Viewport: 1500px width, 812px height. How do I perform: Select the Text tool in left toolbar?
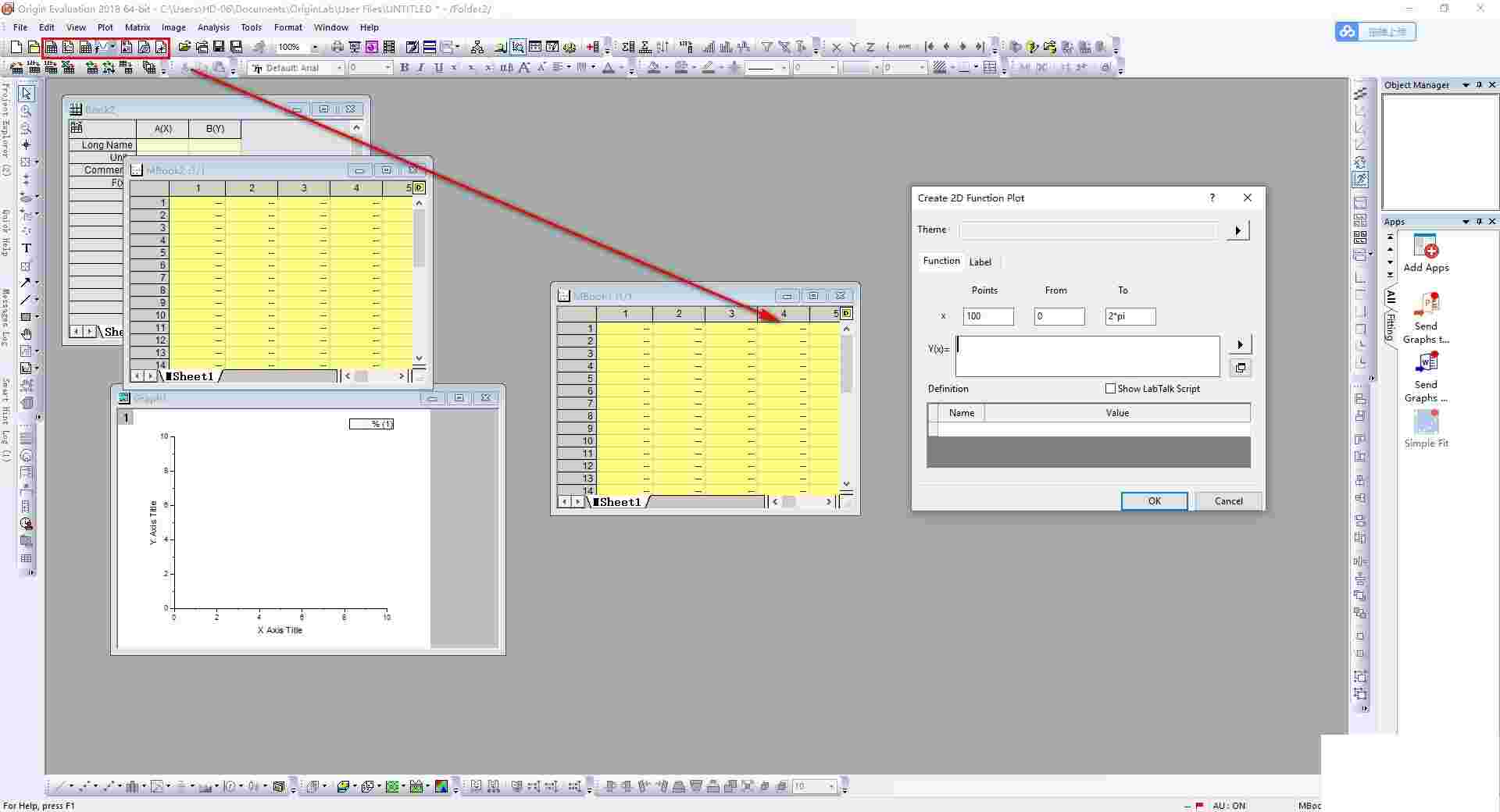point(26,248)
